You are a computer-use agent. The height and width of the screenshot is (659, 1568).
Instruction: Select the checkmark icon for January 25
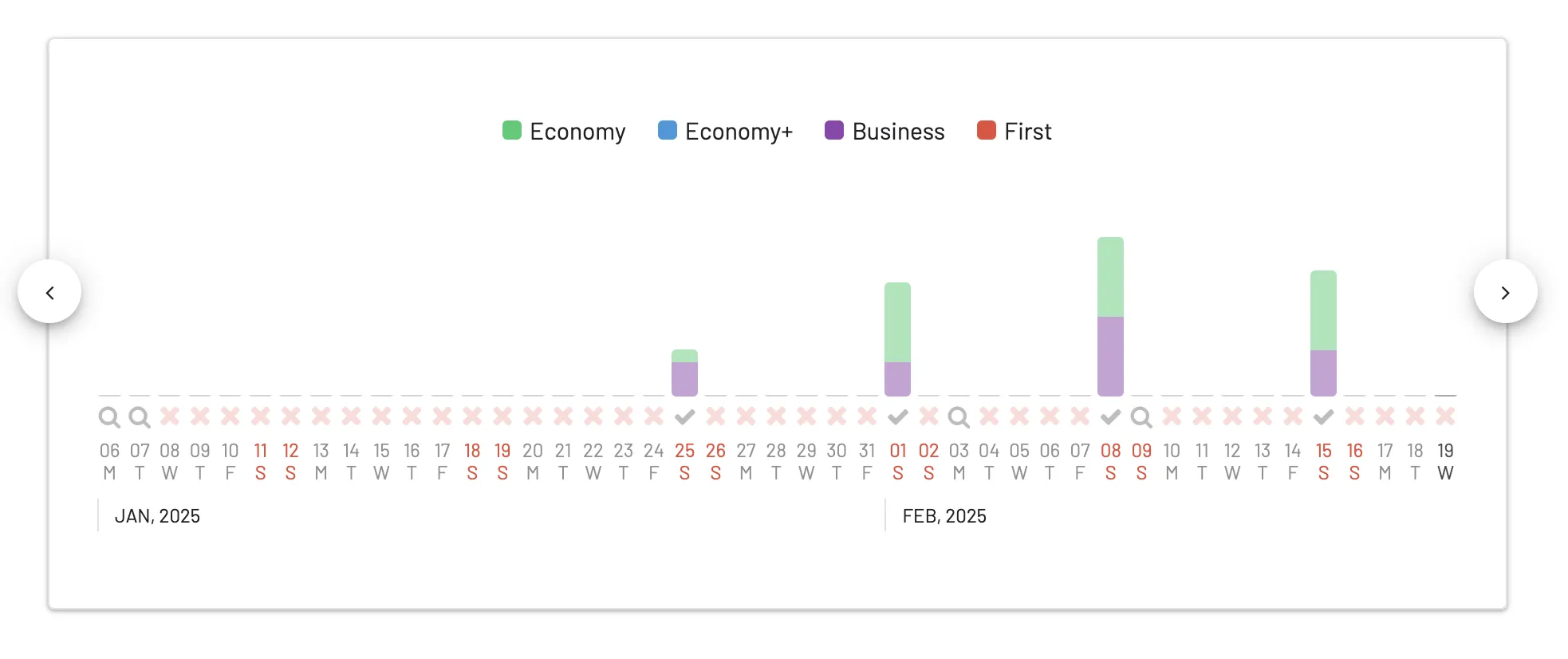[x=684, y=416]
